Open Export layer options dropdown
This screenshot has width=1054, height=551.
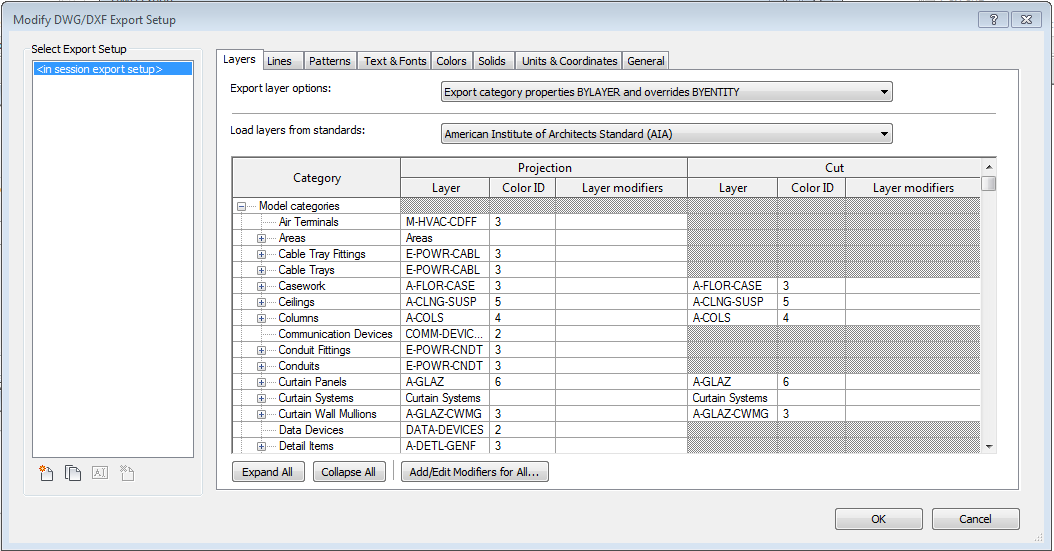tap(667, 92)
